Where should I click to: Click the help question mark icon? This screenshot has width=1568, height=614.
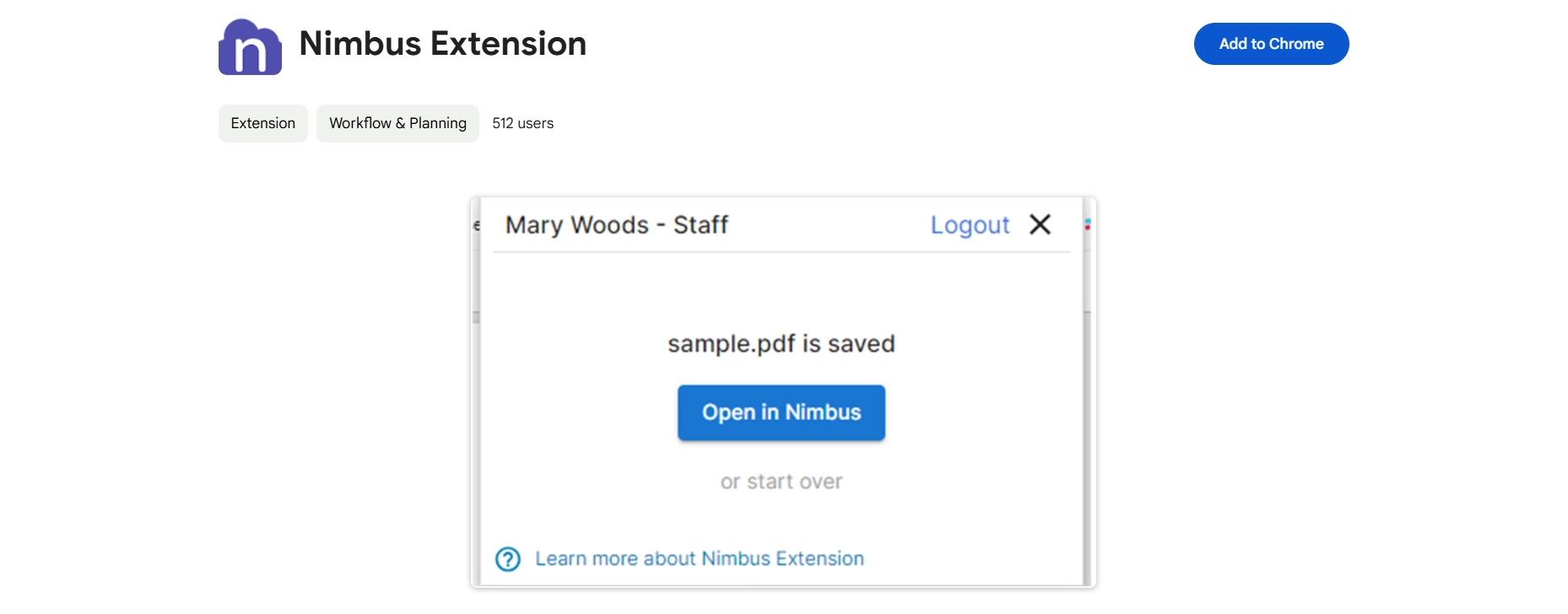508,559
